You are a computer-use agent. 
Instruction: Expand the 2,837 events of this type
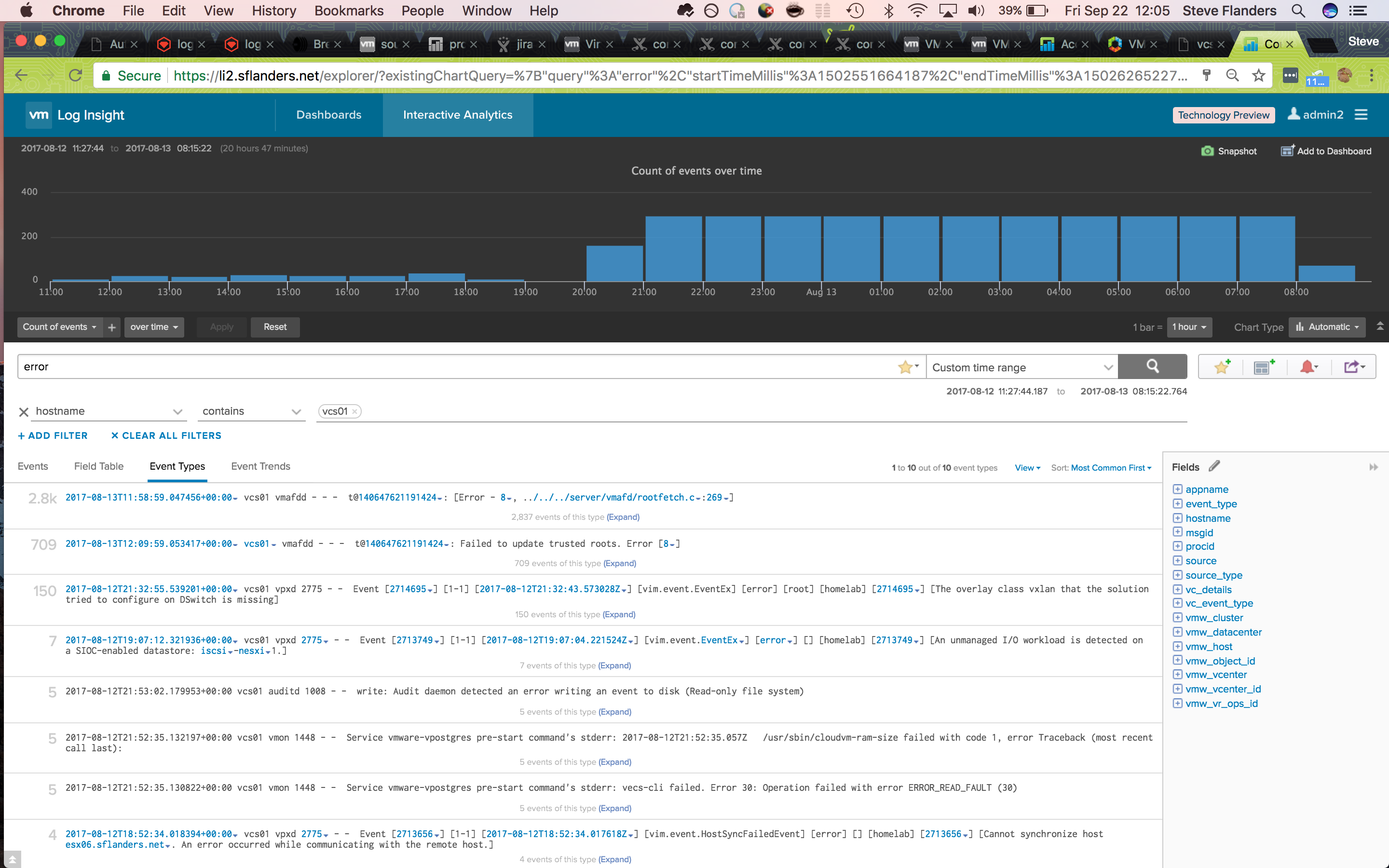[623, 516]
